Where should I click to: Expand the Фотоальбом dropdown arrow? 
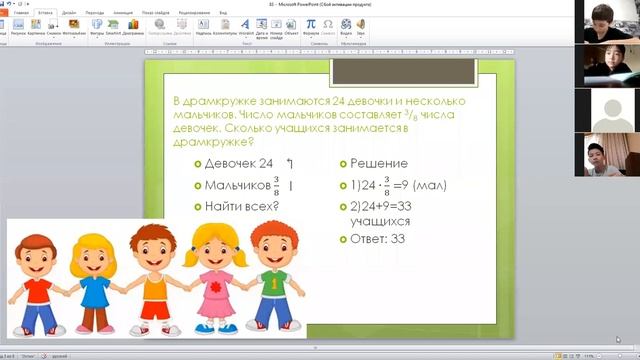coord(74,38)
